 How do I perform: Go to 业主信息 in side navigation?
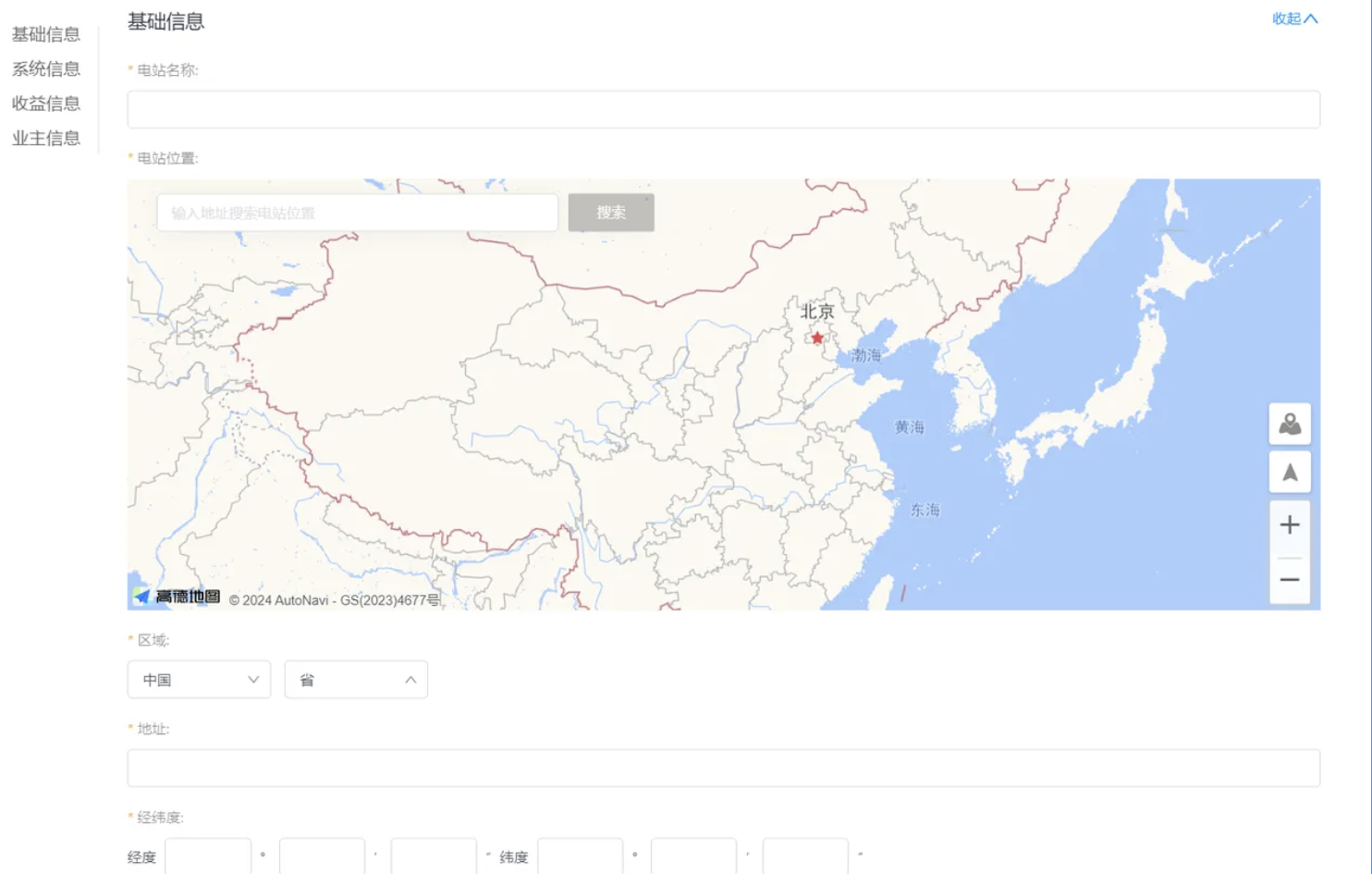click(45, 138)
